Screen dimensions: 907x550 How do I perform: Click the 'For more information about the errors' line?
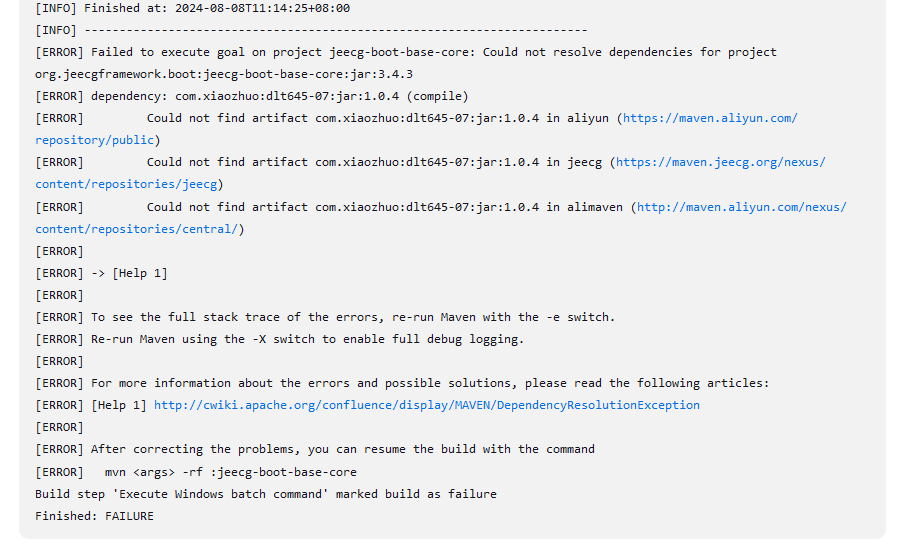[x=403, y=383]
